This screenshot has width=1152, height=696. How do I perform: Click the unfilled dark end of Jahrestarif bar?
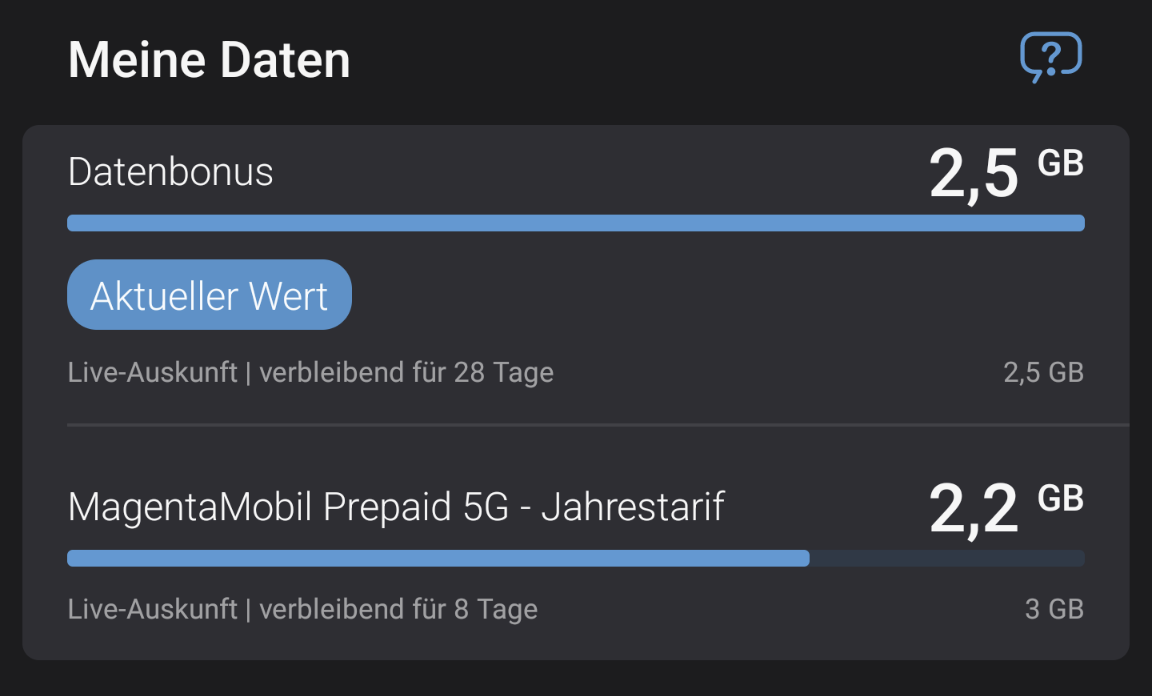(x=946, y=558)
